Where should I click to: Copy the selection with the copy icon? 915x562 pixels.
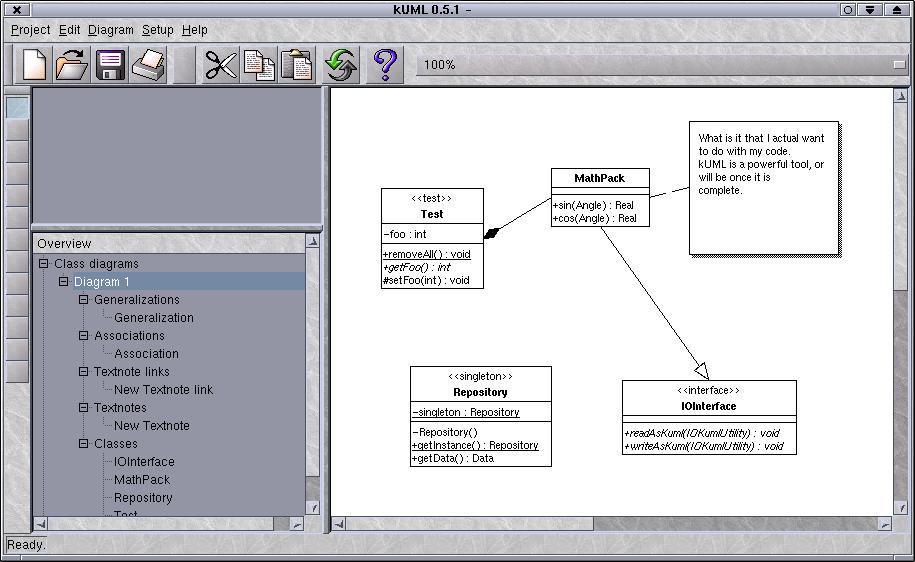tap(258, 65)
